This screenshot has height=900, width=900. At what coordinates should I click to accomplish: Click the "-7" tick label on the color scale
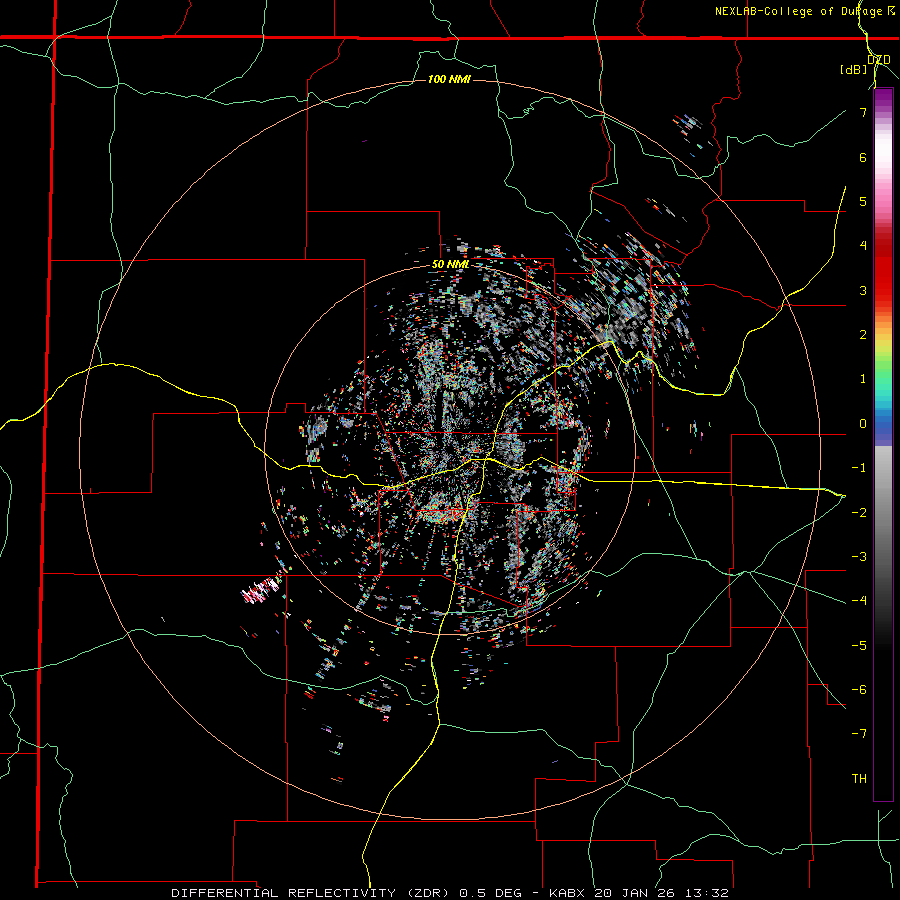[859, 734]
